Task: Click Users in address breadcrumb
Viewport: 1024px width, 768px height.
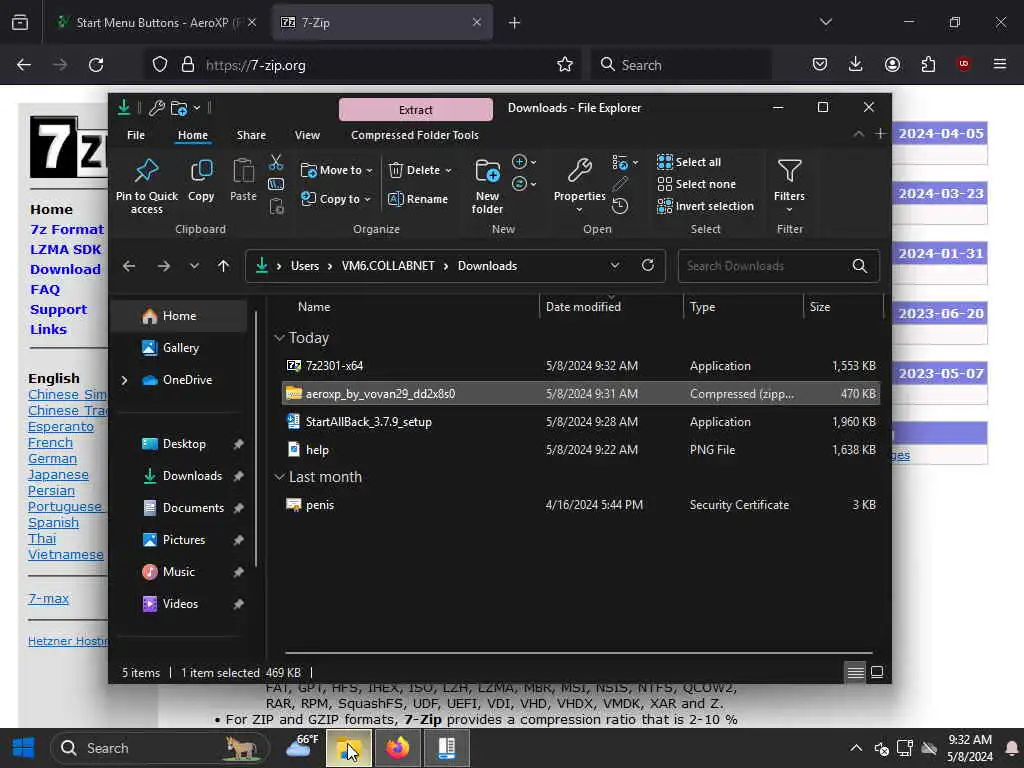Action: click(x=305, y=266)
